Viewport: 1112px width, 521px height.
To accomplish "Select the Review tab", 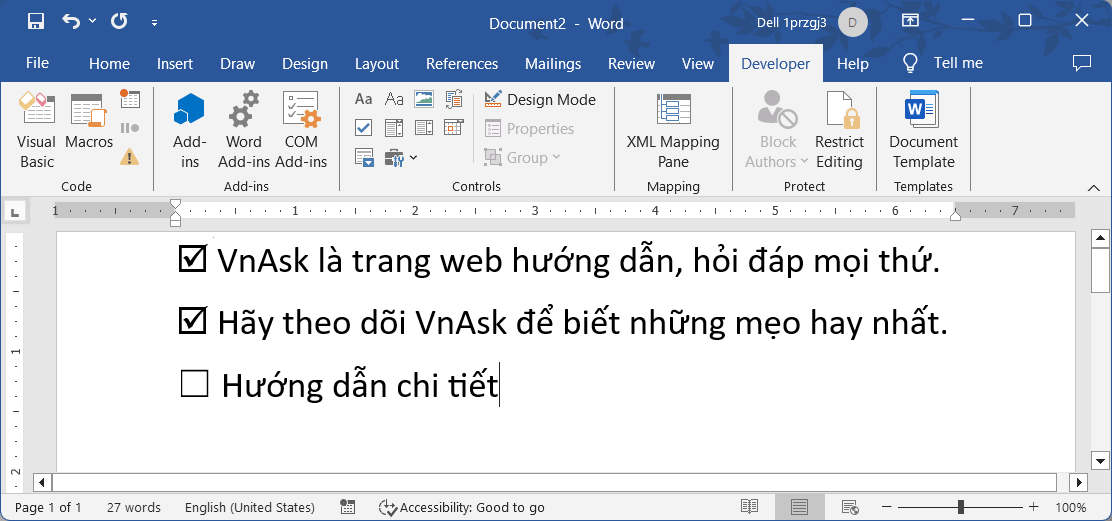I will [631, 63].
